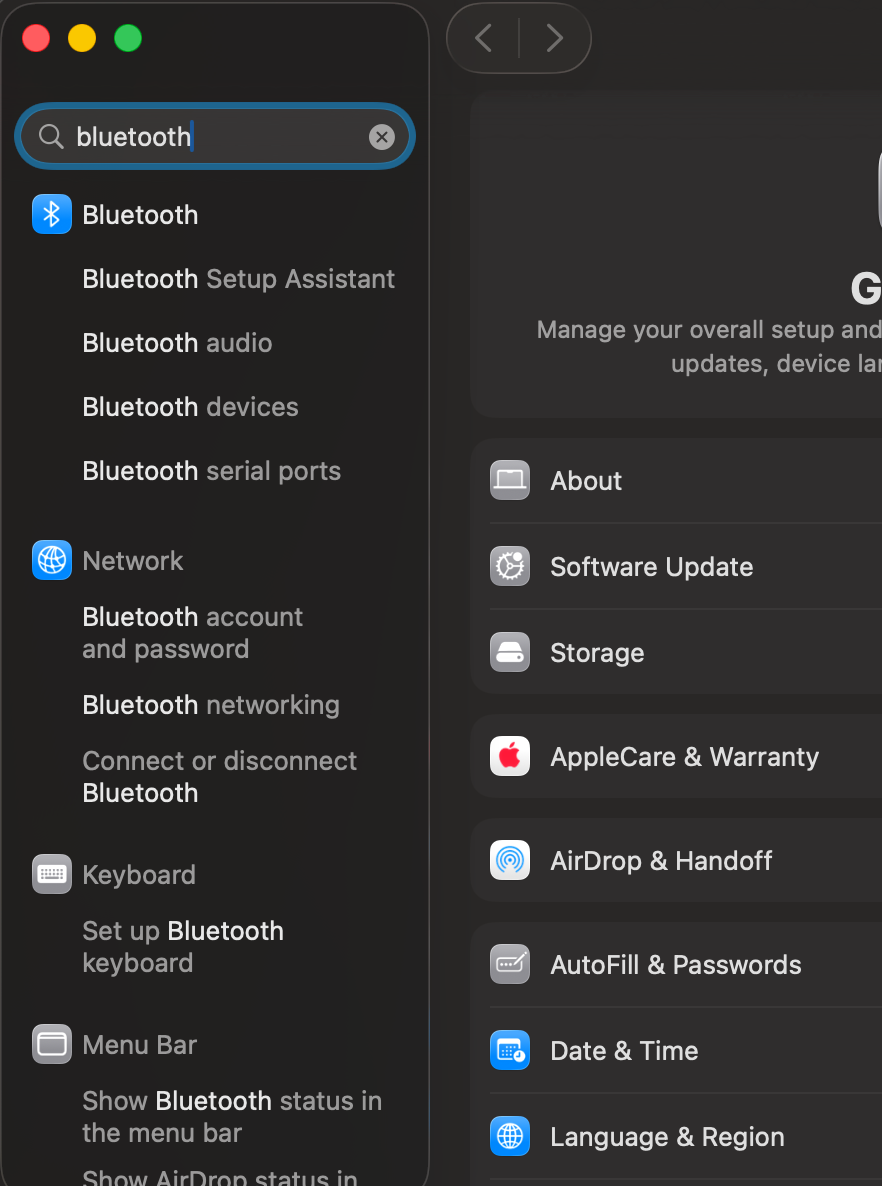Click the Software Update gear icon
Viewport: 882px width, 1186px height.
point(510,566)
